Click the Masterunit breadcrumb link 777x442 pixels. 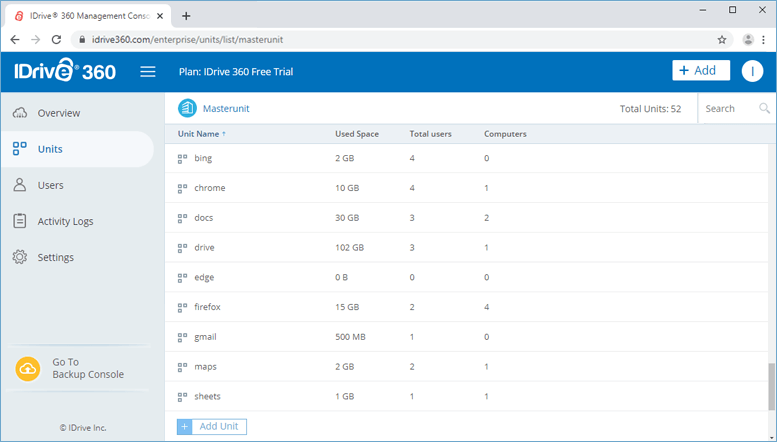click(226, 109)
